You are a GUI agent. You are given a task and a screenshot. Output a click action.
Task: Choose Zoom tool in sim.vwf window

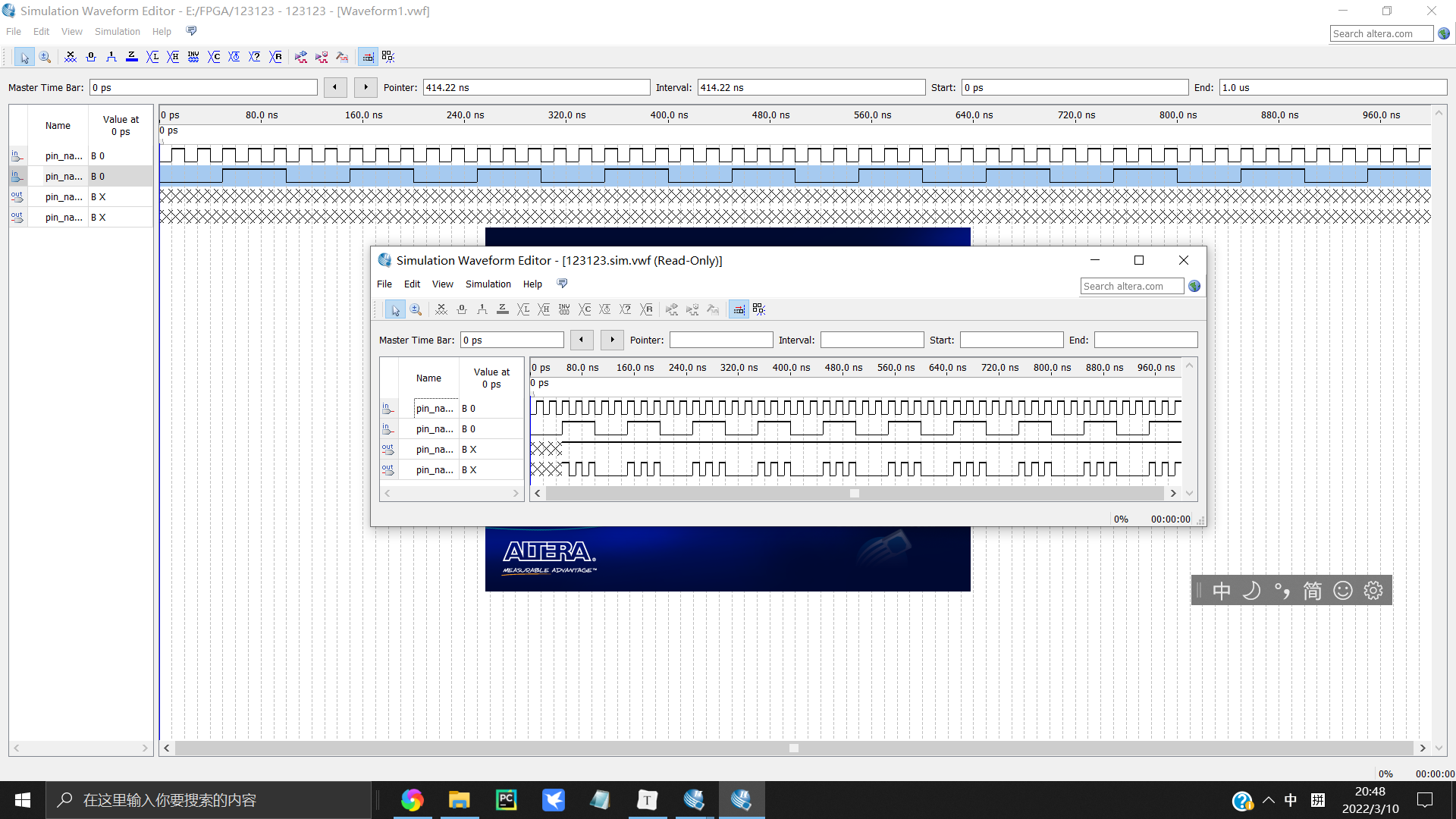[x=416, y=309]
